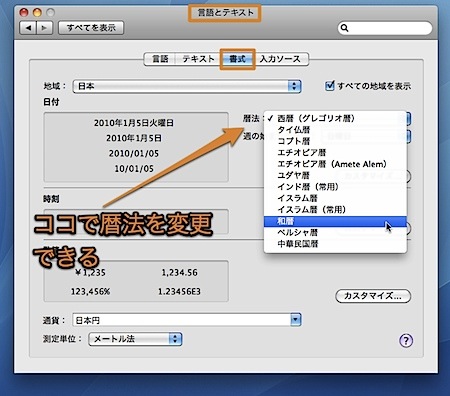Click the yellow minimize window button
The height and width of the screenshot is (396, 450).
point(37,12)
